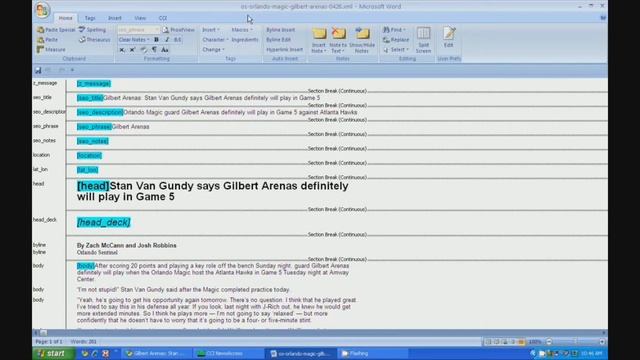The width and height of the screenshot is (640, 360).
Task: Click the zoom slider in status bar
Action: pyautogui.click(x=576, y=342)
